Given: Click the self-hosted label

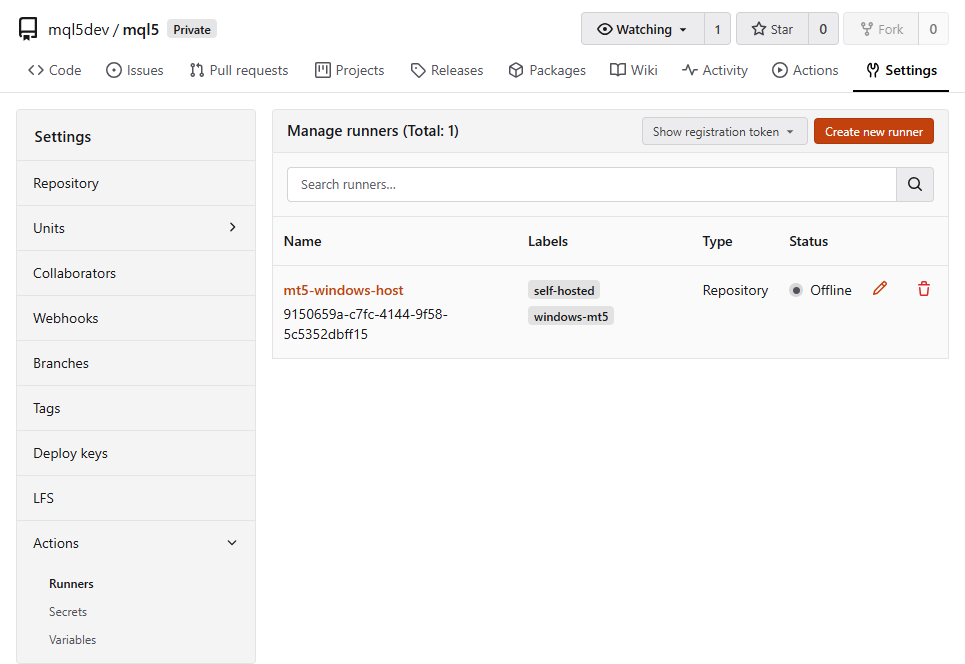Looking at the screenshot, I should (x=564, y=290).
